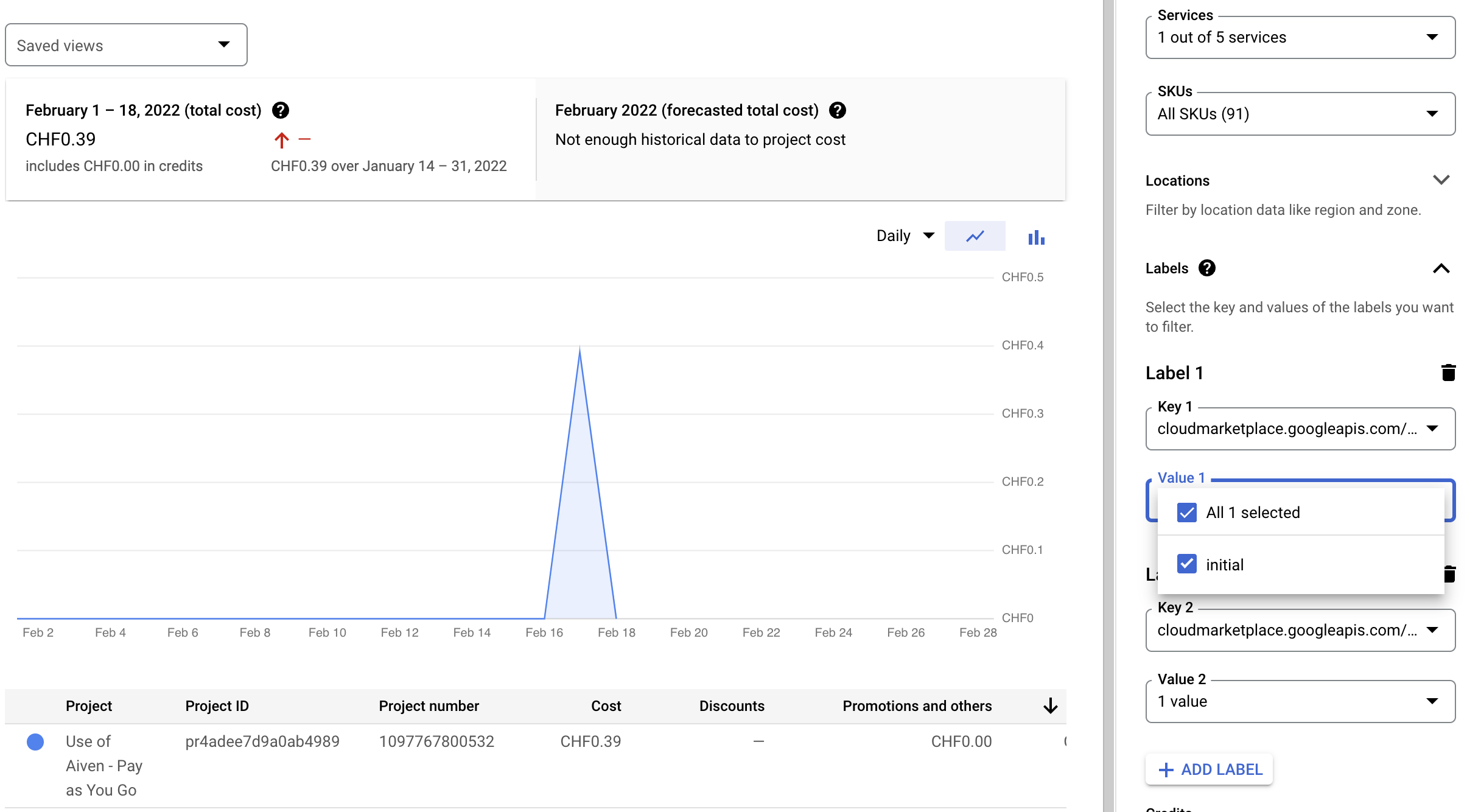This screenshot has height=812, width=1467.
Task: Open the All SKUs (91) dropdown
Action: pyautogui.click(x=1300, y=114)
